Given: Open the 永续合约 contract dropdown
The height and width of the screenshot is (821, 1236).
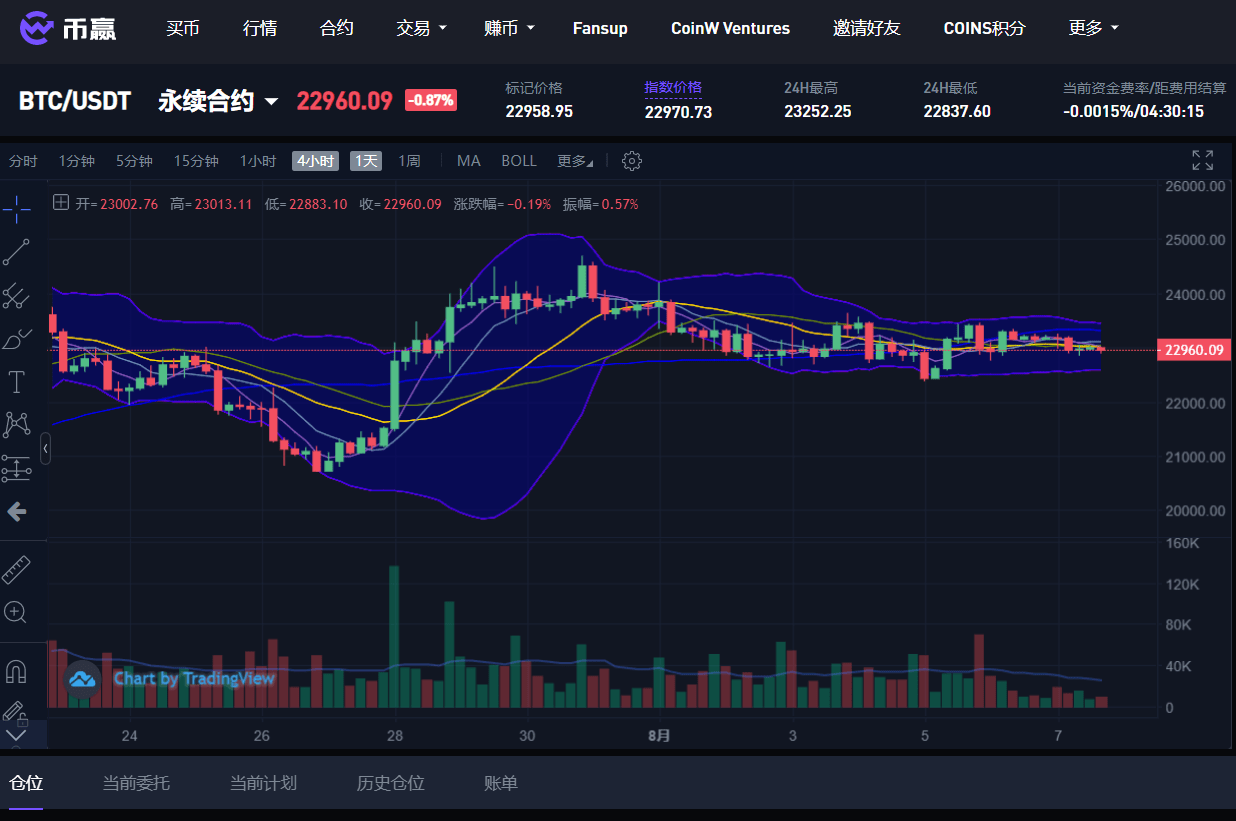Looking at the screenshot, I should 217,100.
